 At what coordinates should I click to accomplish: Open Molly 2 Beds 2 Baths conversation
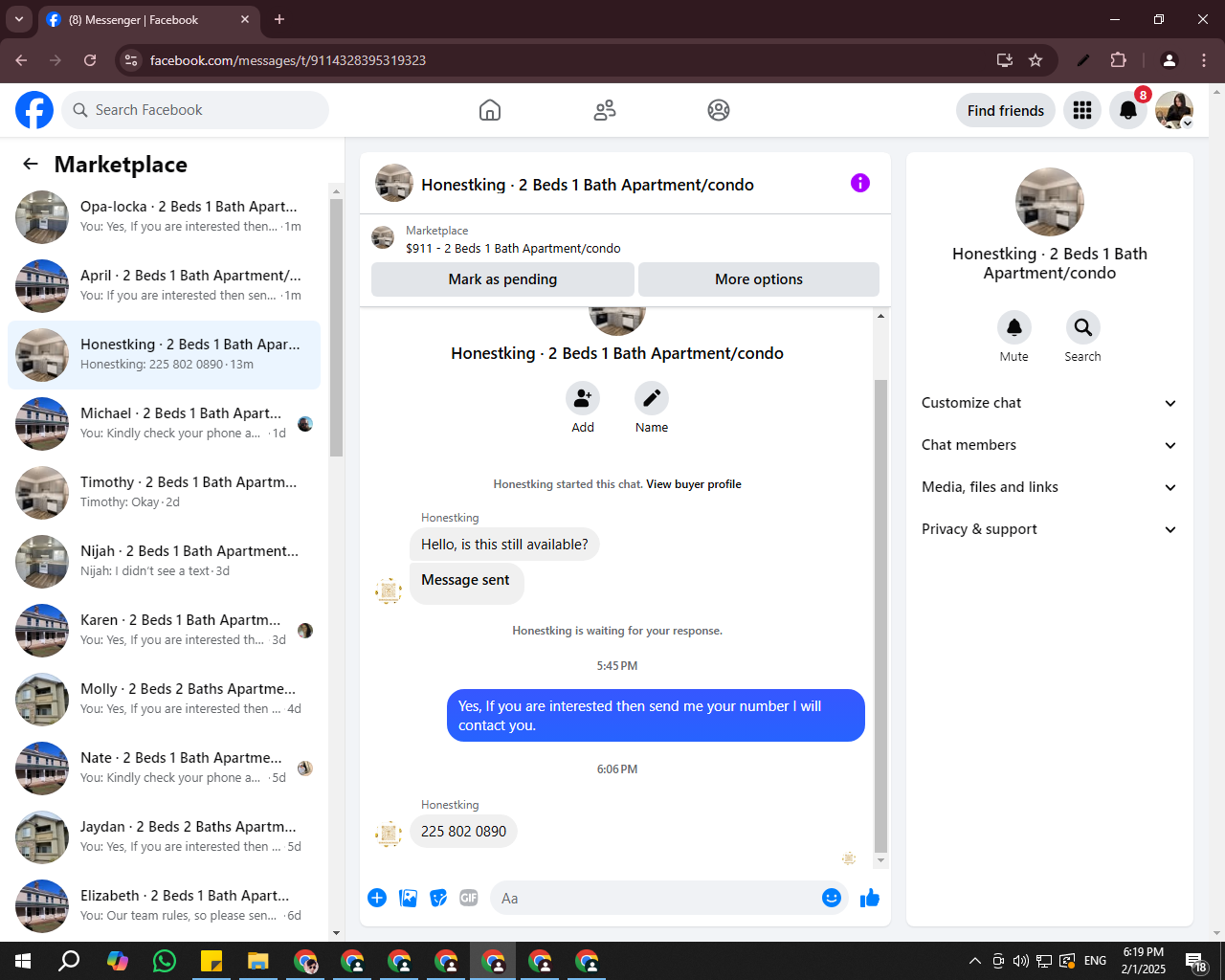[x=165, y=700]
